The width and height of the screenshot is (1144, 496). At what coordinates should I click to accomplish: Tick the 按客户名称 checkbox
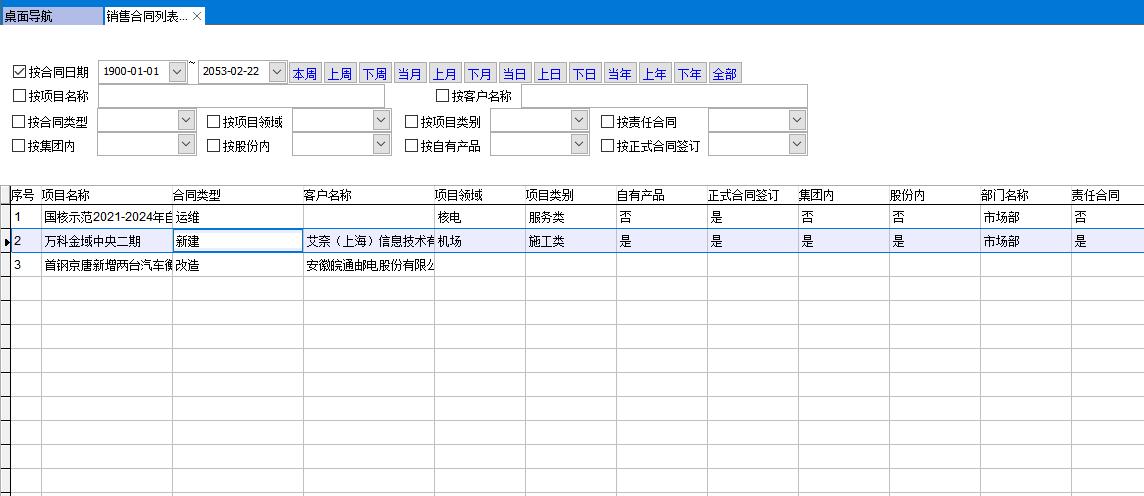[x=443, y=96]
